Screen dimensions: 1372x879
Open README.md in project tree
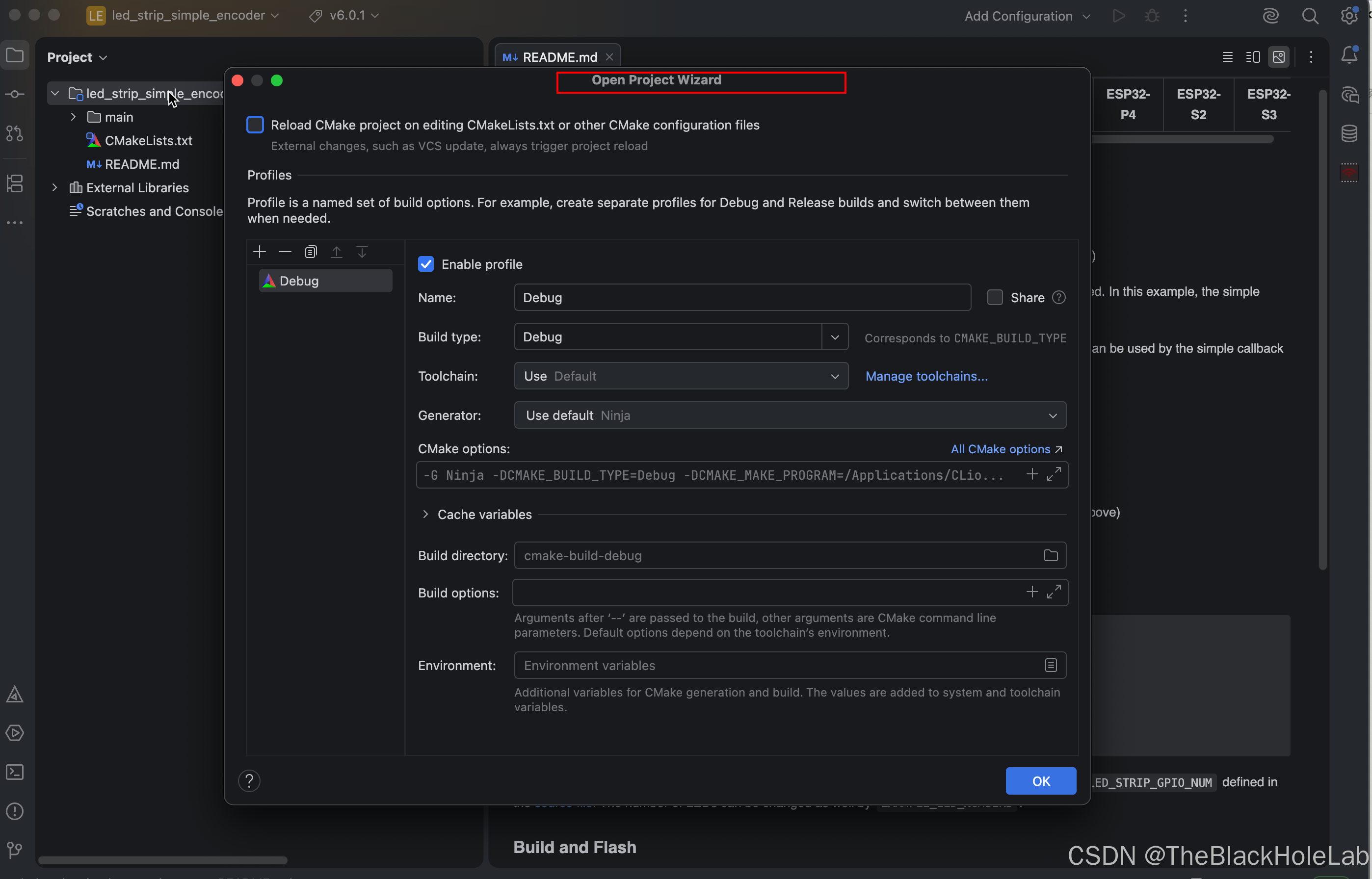(x=142, y=164)
